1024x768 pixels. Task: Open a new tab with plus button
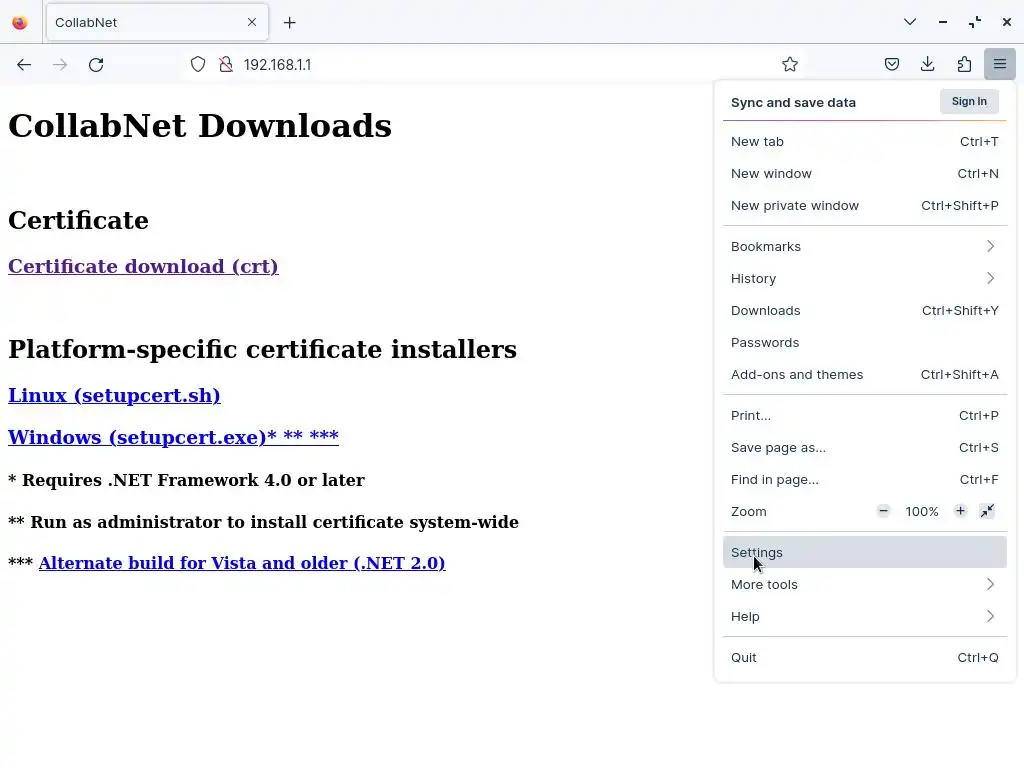(x=290, y=23)
